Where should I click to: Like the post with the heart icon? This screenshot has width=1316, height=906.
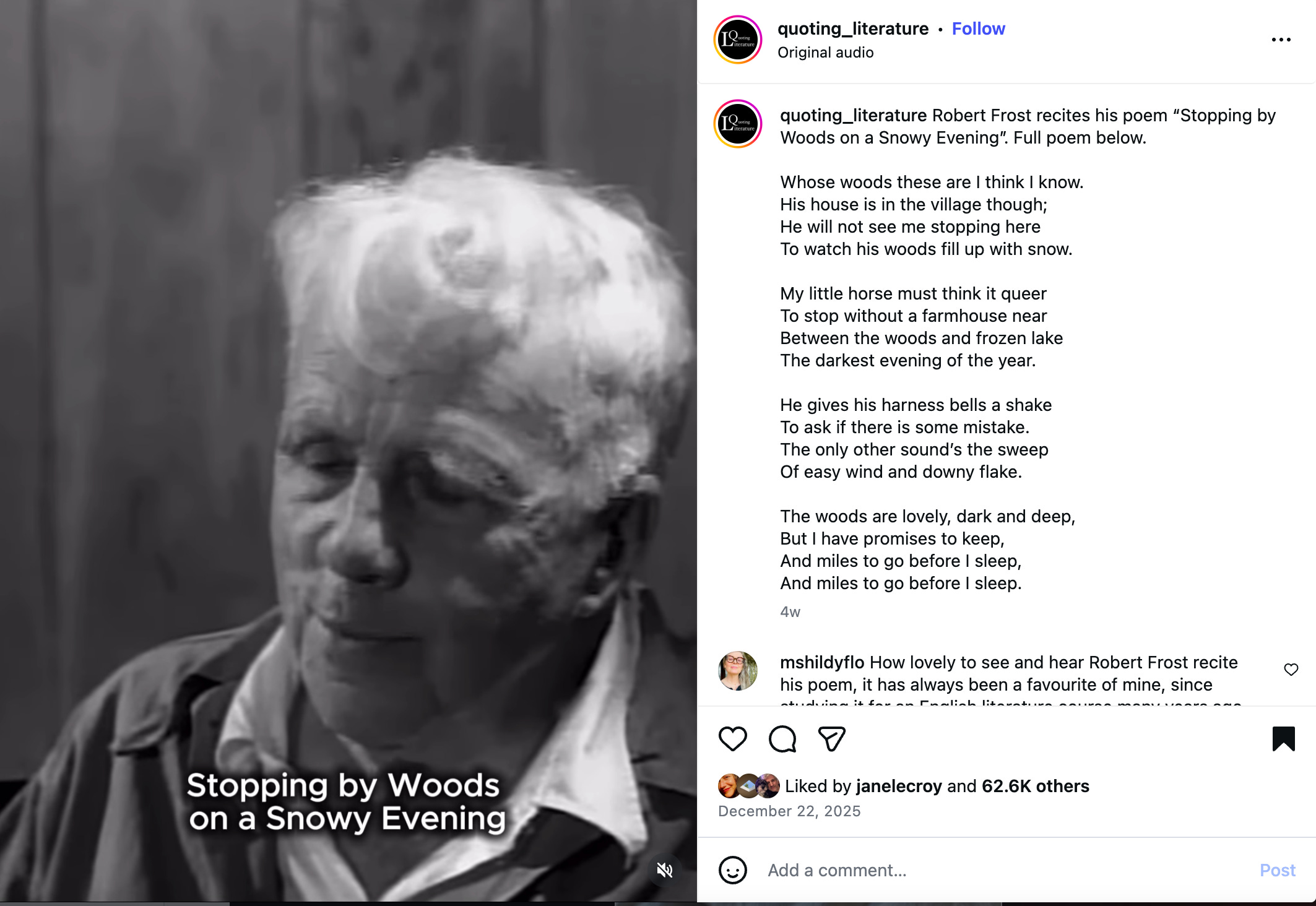tap(732, 739)
